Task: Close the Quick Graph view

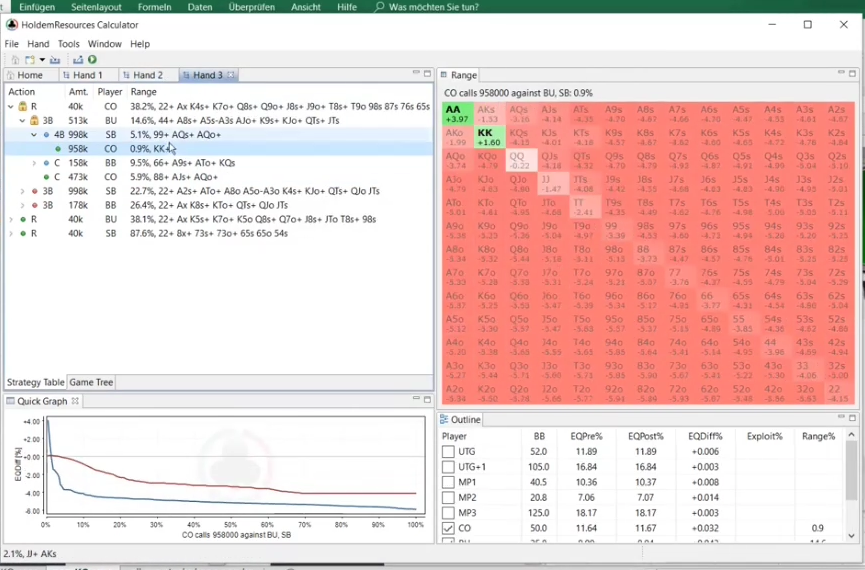Action: (x=75, y=401)
